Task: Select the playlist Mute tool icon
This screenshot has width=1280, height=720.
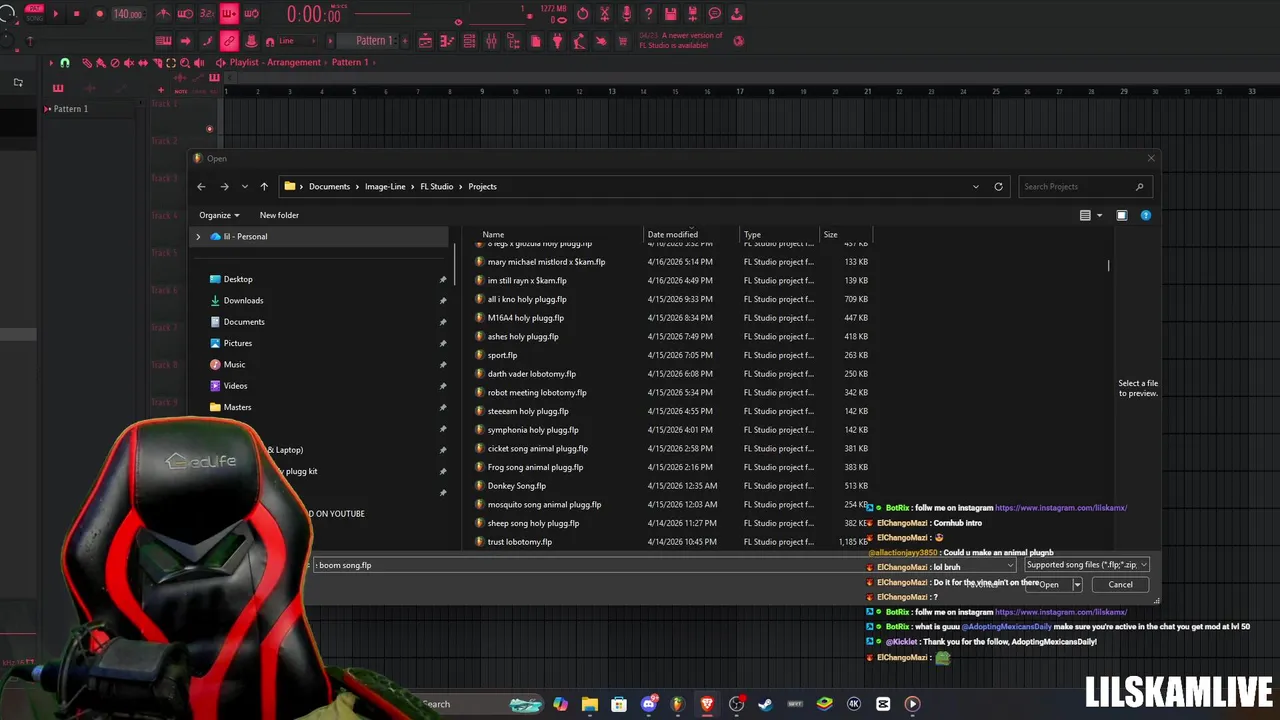Action: 128,62
